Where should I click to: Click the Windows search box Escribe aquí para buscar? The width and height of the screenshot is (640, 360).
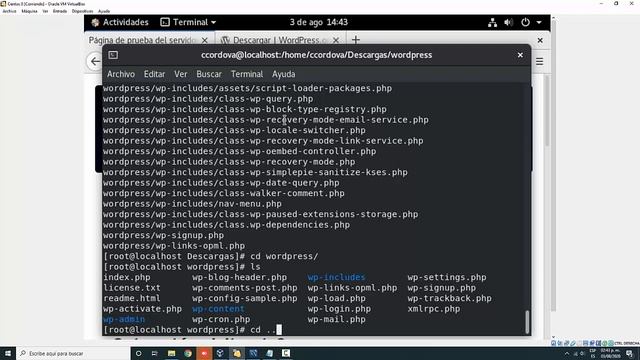(x=73, y=353)
